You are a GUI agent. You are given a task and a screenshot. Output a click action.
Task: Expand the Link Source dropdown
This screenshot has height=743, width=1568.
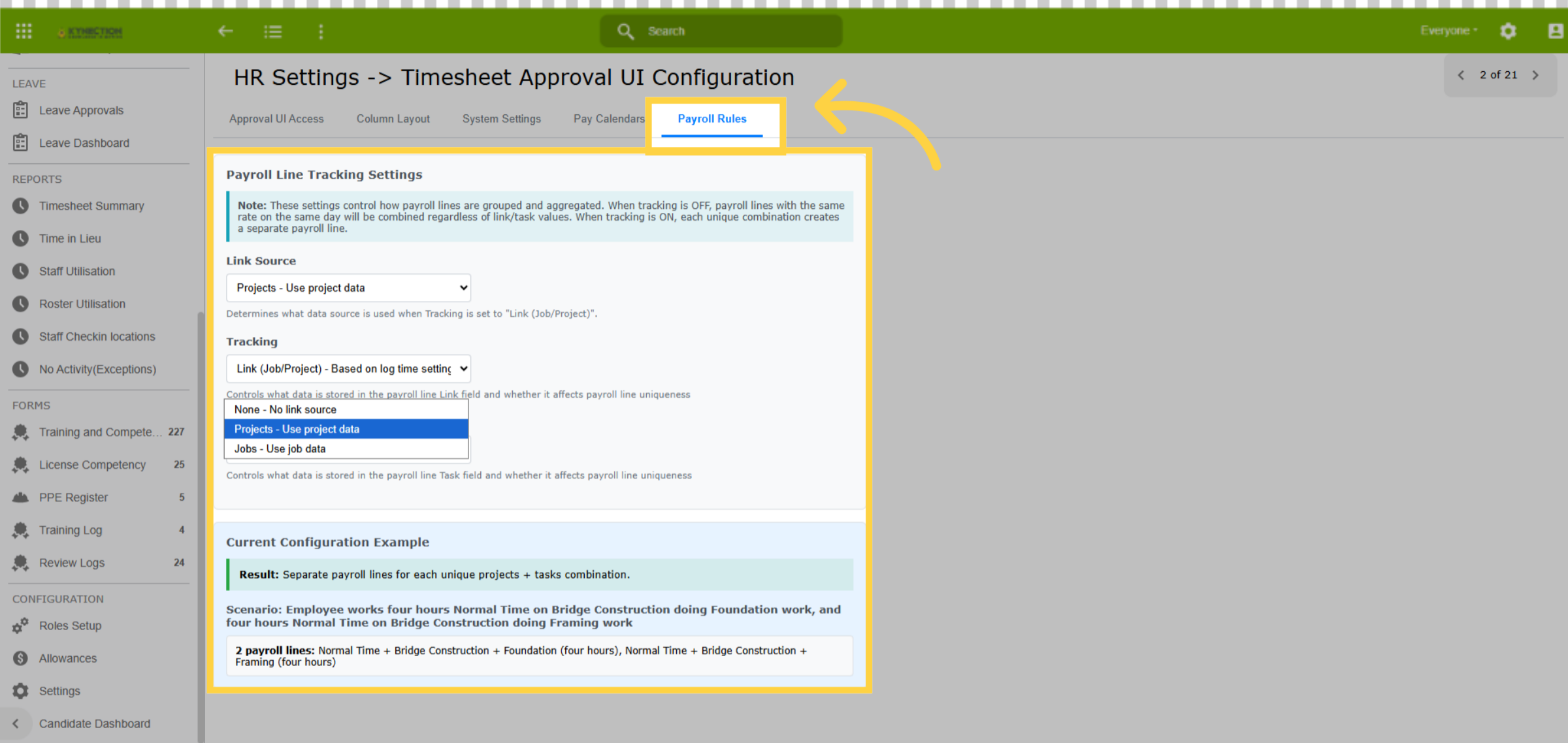[x=348, y=288]
